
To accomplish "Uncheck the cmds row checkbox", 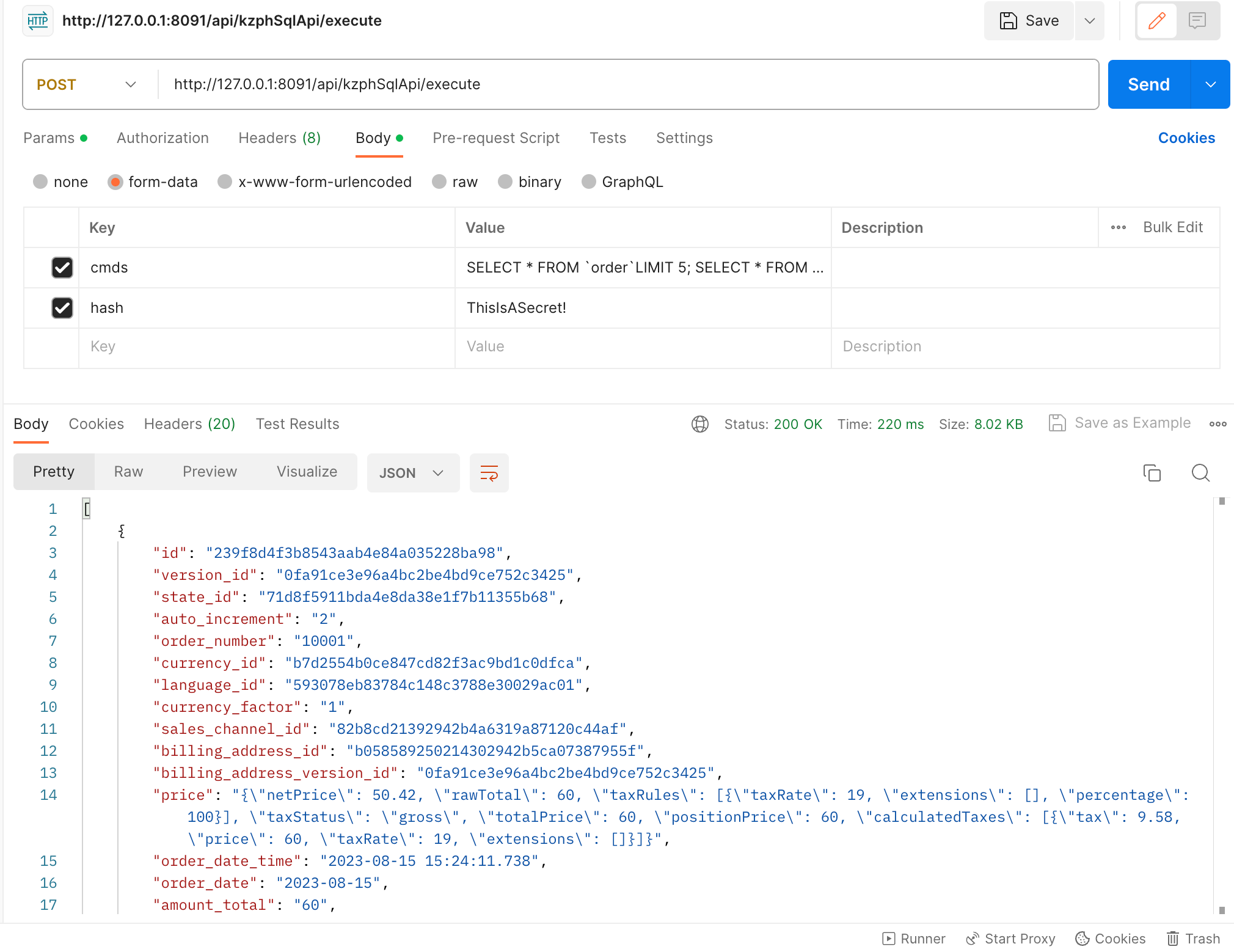I will [x=62, y=268].
